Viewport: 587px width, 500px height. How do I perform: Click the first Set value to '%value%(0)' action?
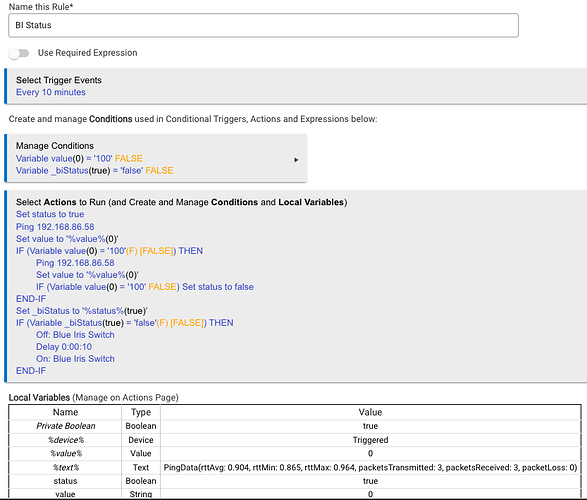pyautogui.click(x=67, y=239)
